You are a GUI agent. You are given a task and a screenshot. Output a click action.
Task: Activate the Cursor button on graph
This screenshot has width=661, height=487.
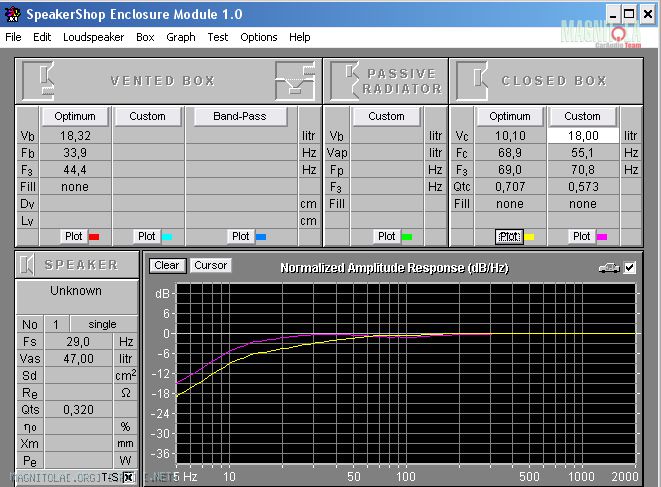click(x=211, y=265)
